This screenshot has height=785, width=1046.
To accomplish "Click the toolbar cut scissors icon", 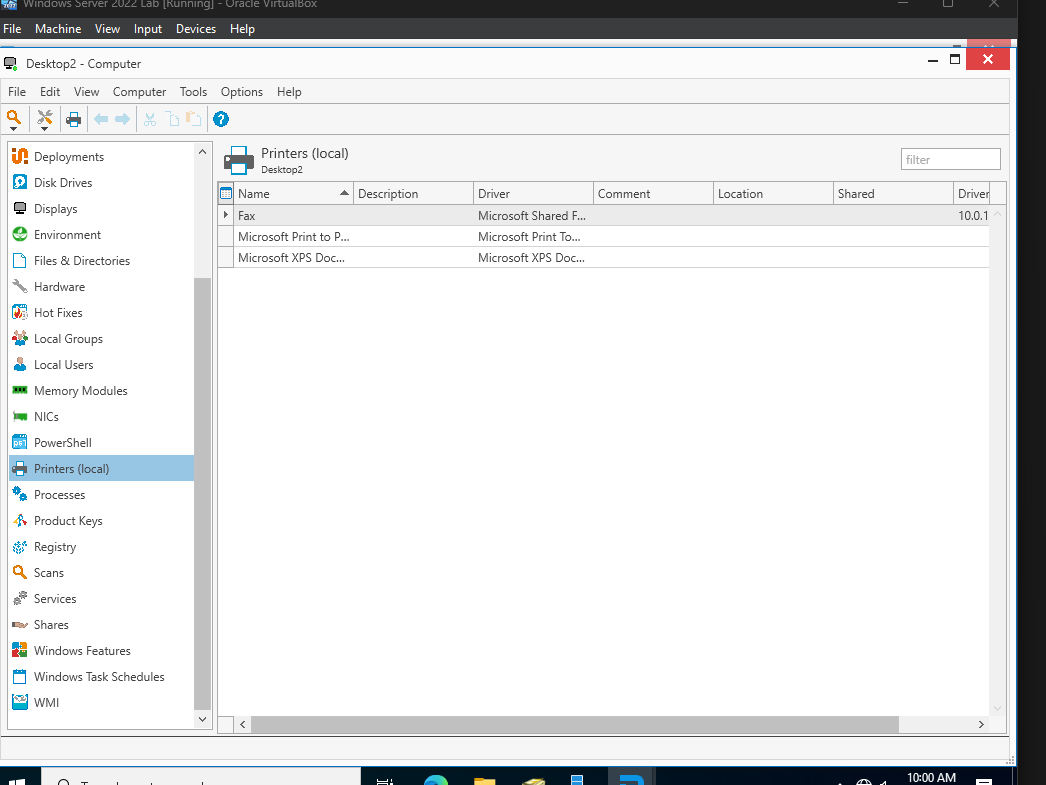I will (150, 119).
